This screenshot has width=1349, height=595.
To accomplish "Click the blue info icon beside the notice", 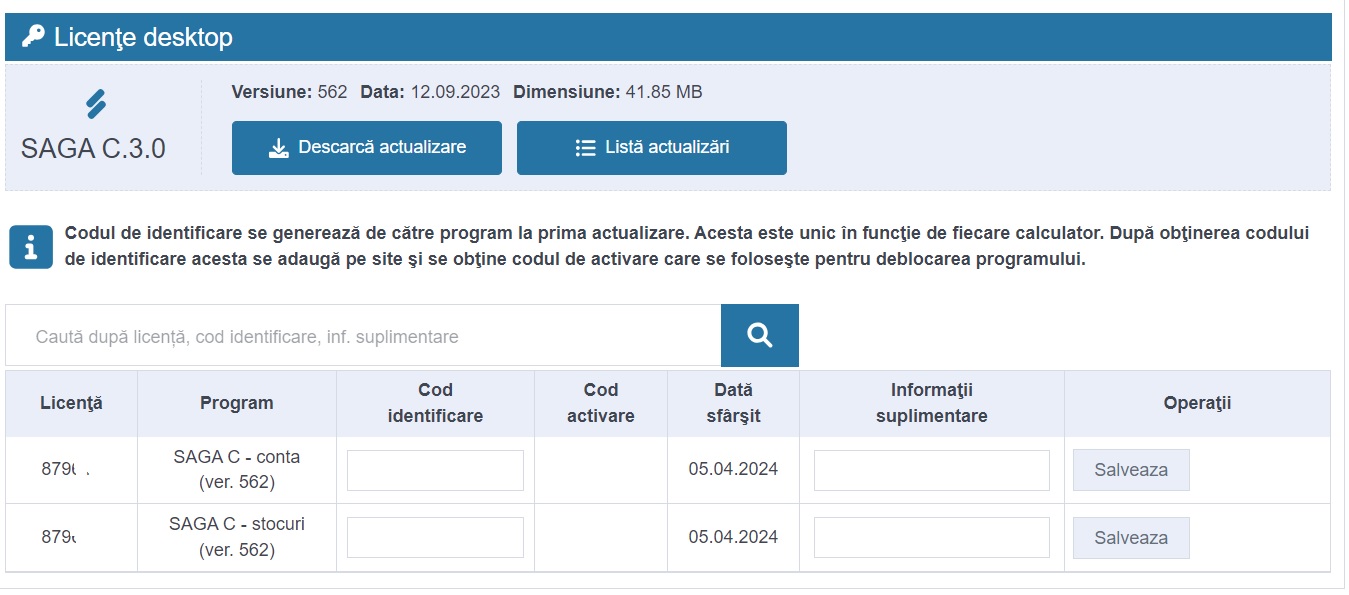I will point(31,247).
